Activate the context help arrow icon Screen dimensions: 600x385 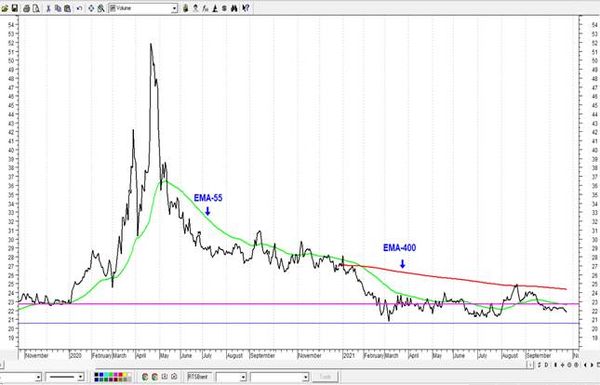click(246, 8)
